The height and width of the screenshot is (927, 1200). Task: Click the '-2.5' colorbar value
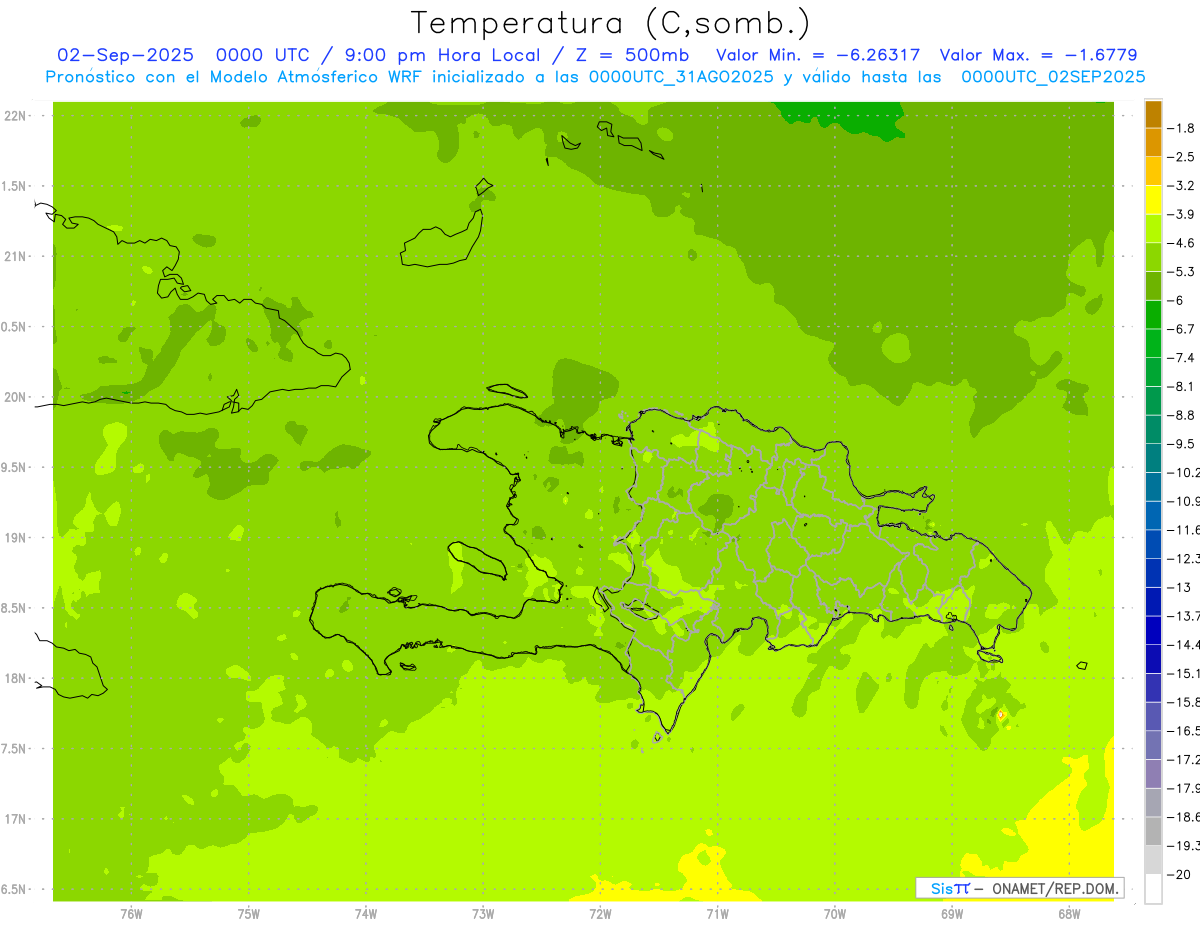[x=1183, y=157]
